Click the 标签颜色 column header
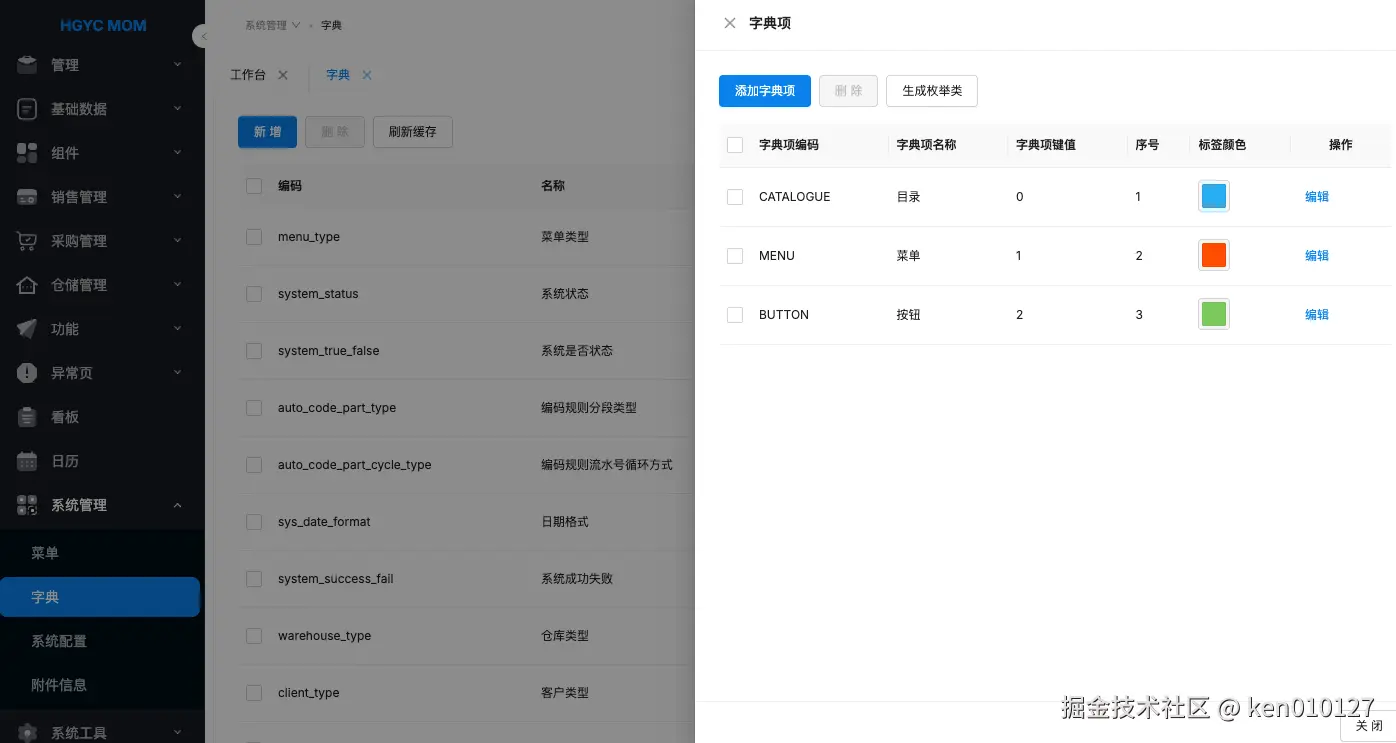This screenshot has width=1396, height=743. (1223, 145)
